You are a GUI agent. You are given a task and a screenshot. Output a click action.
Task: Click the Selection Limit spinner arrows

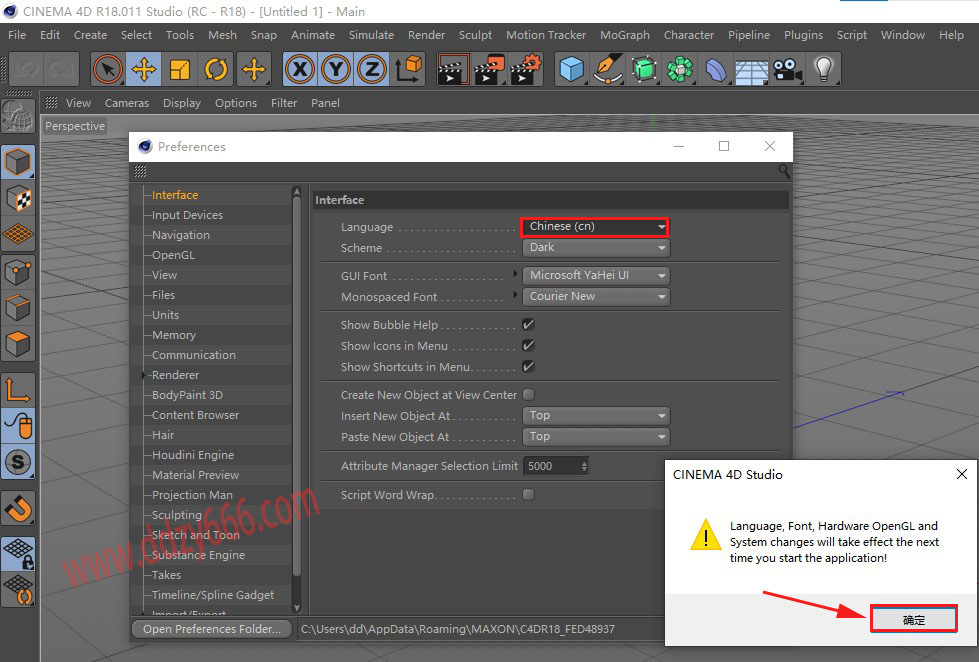click(584, 466)
